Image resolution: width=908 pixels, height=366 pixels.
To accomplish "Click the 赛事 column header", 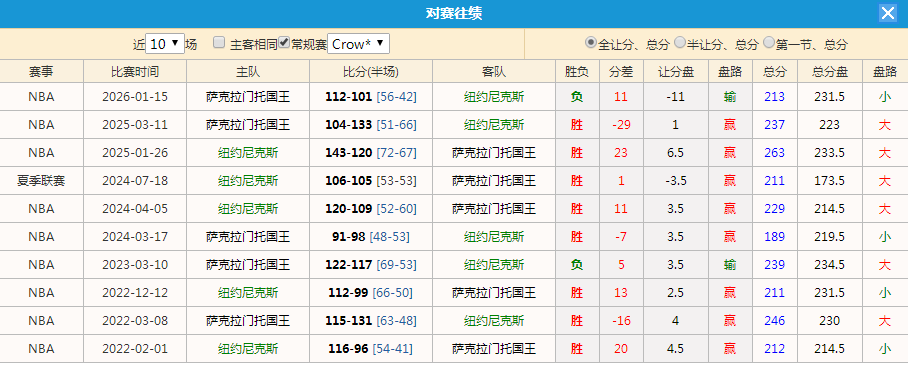I will (x=42, y=72).
